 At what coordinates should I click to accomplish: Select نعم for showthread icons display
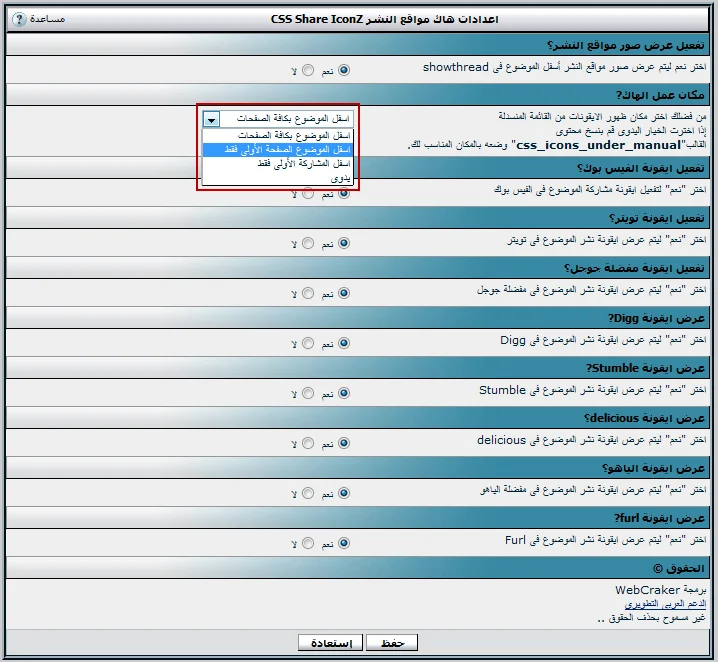click(344, 70)
